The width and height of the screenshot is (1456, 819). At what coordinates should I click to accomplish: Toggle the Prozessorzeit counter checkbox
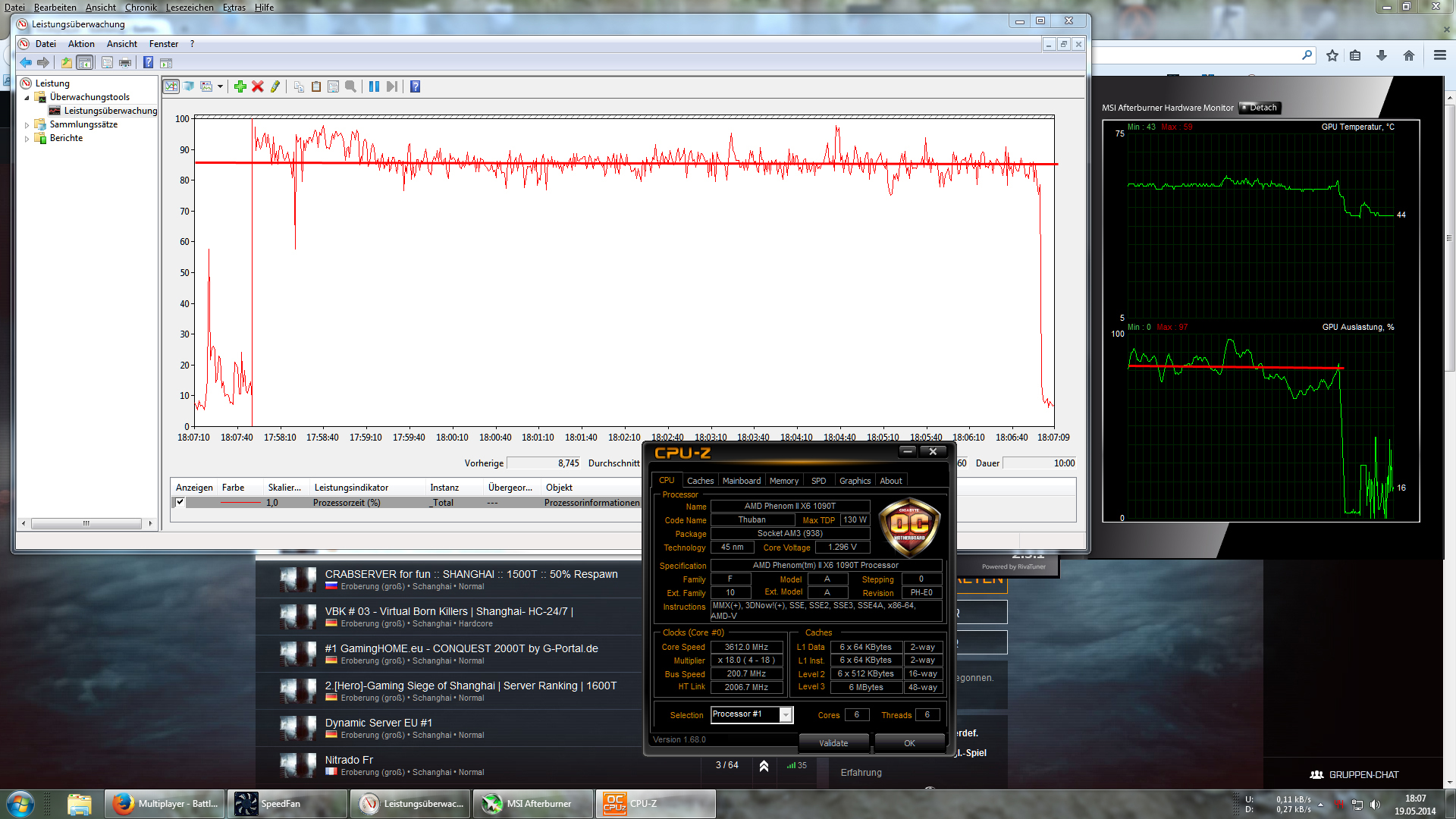pyautogui.click(x=180, y=502)
